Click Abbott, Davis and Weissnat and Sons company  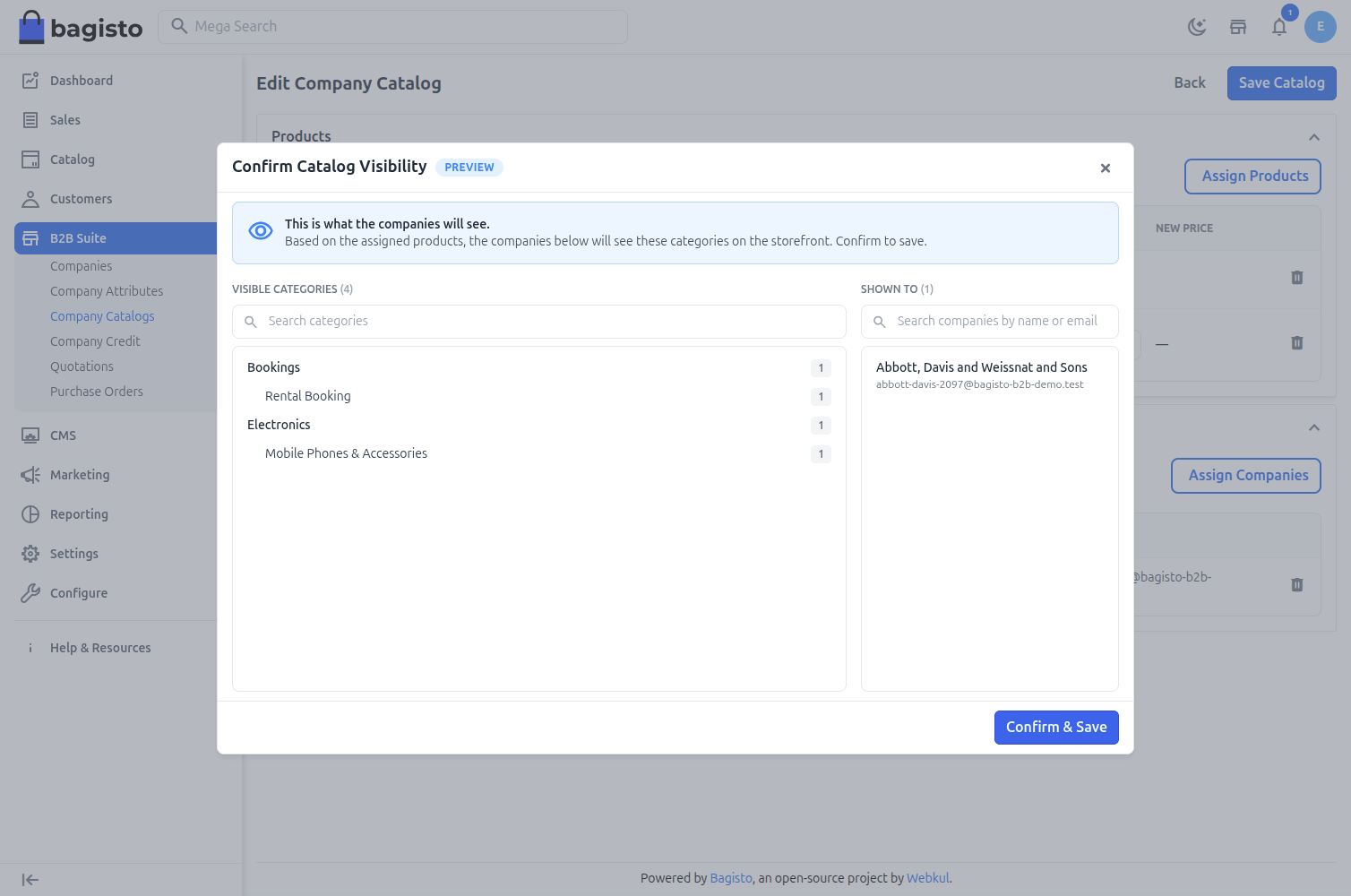[982, 367]
